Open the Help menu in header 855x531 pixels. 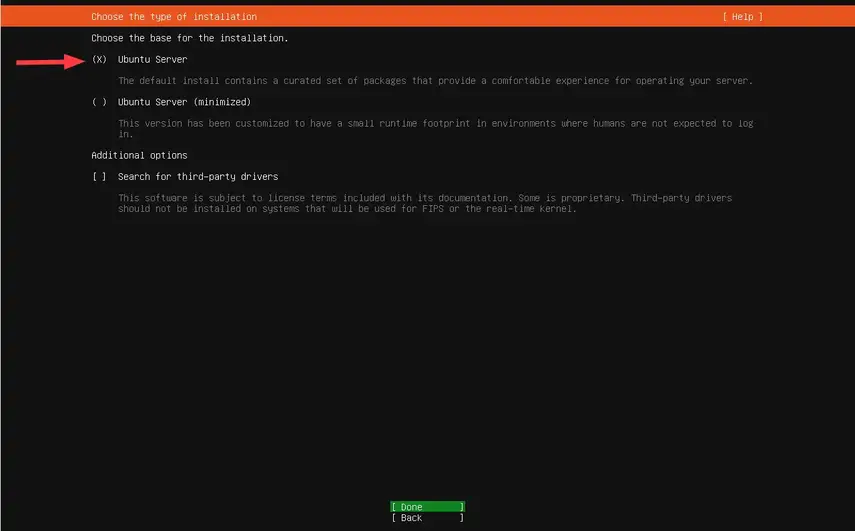tap(741, 17)
